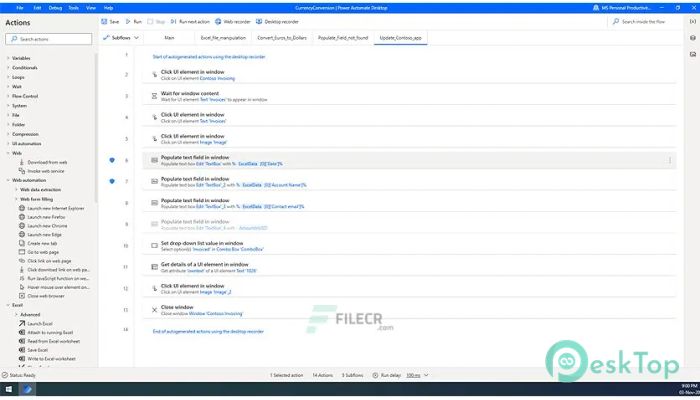This screenshot has width=700, height=400.
Task: Open the Edit menu
Action: pyautogui.click(x=38, y=8)
